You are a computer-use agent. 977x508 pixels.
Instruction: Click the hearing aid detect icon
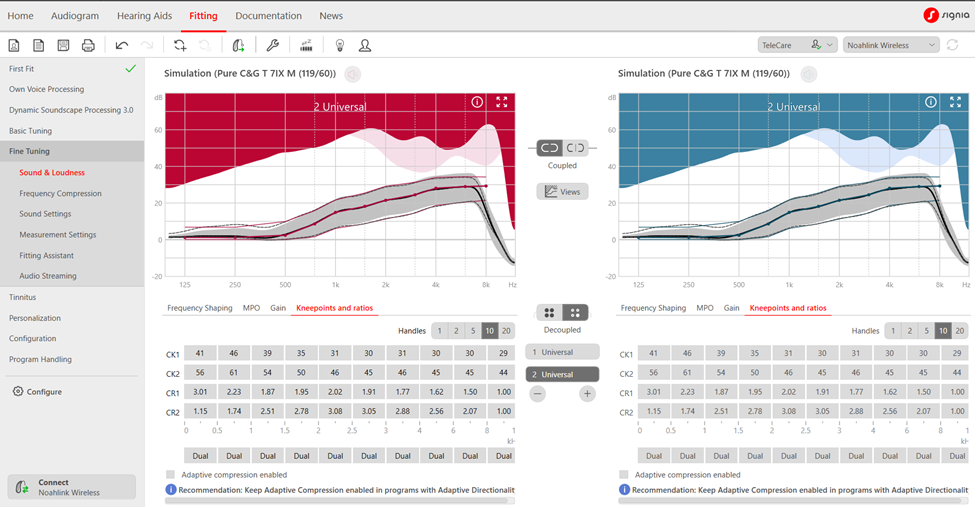coord(238,46)
